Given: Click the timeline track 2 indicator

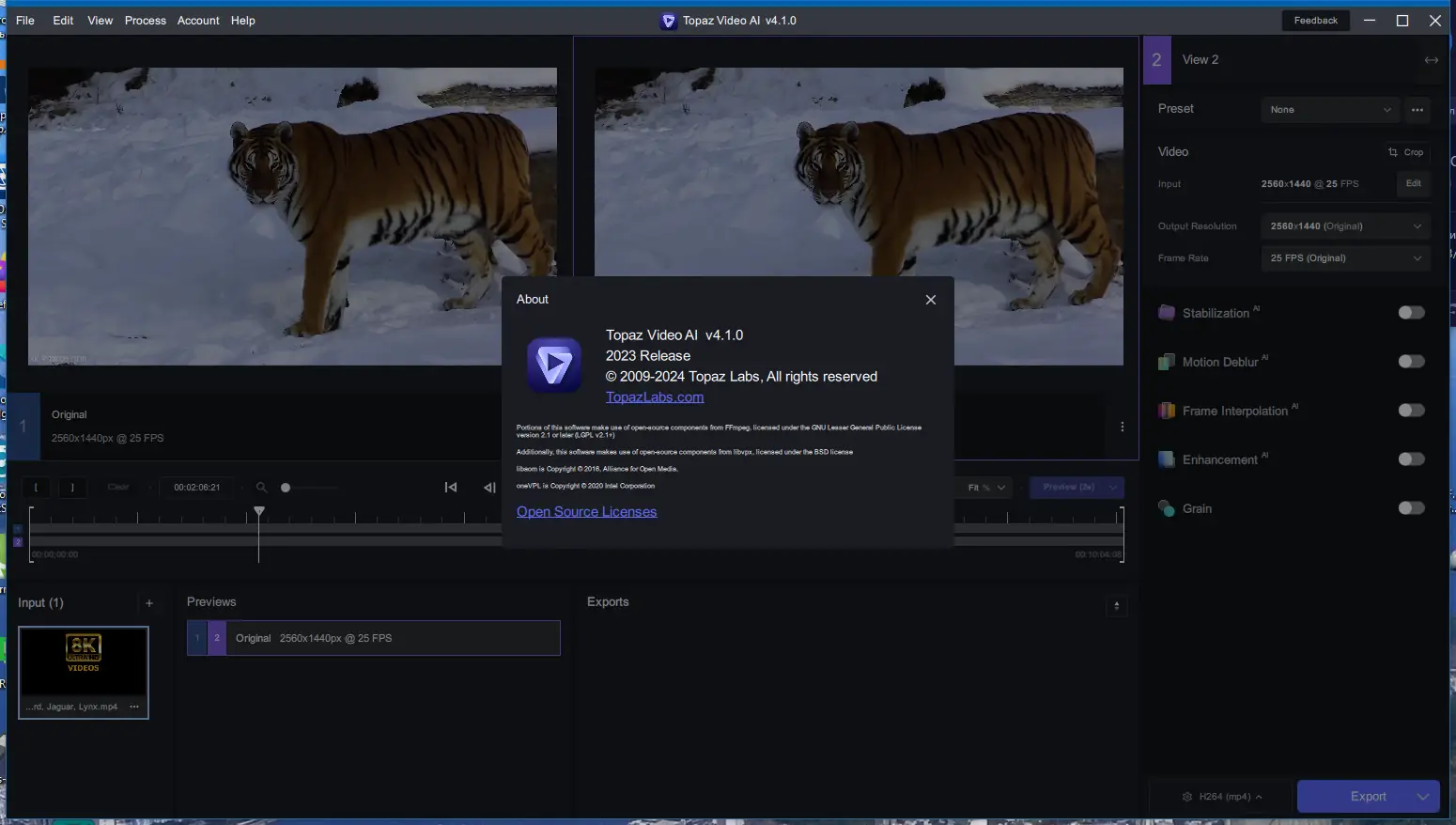Looking at the screenshot, I should (17, 542).
